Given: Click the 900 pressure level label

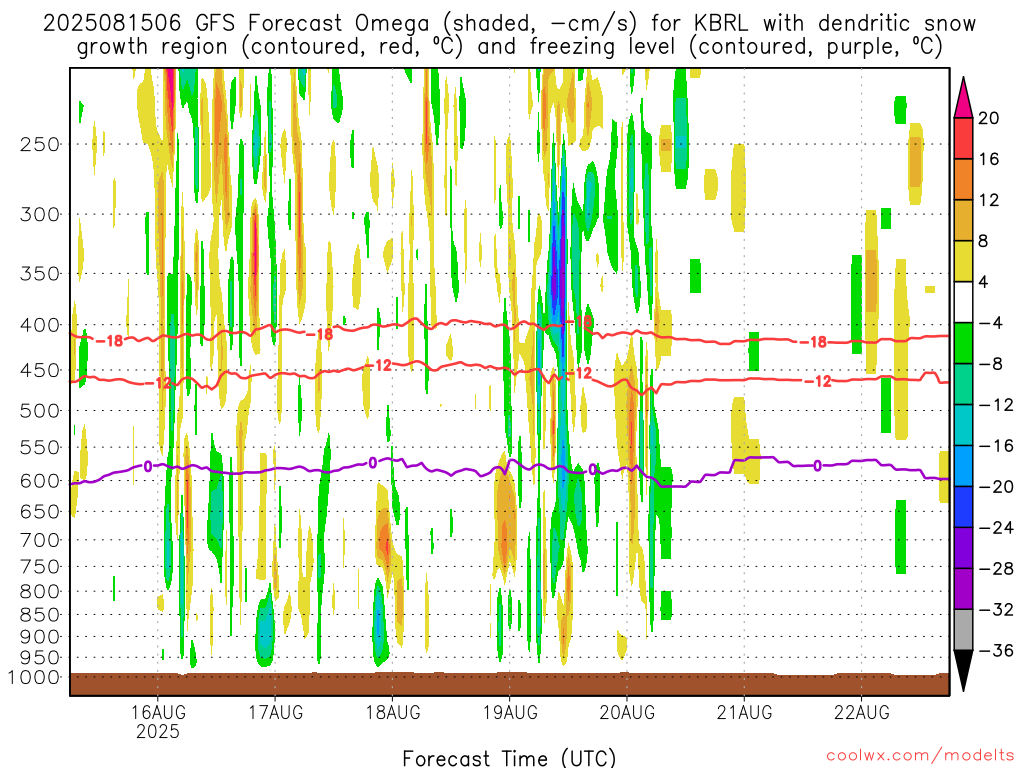Looking at the screenshot, I should tap(40, 636).
